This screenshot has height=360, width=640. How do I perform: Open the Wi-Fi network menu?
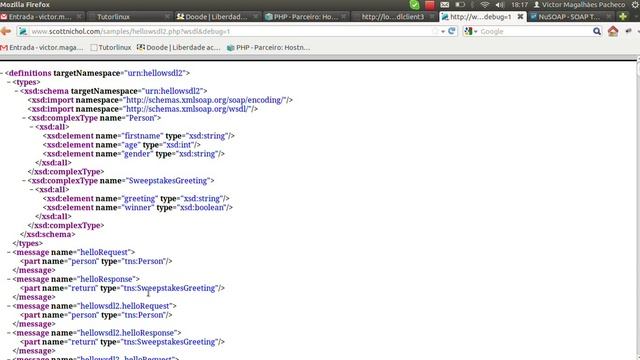click(485, 5)
